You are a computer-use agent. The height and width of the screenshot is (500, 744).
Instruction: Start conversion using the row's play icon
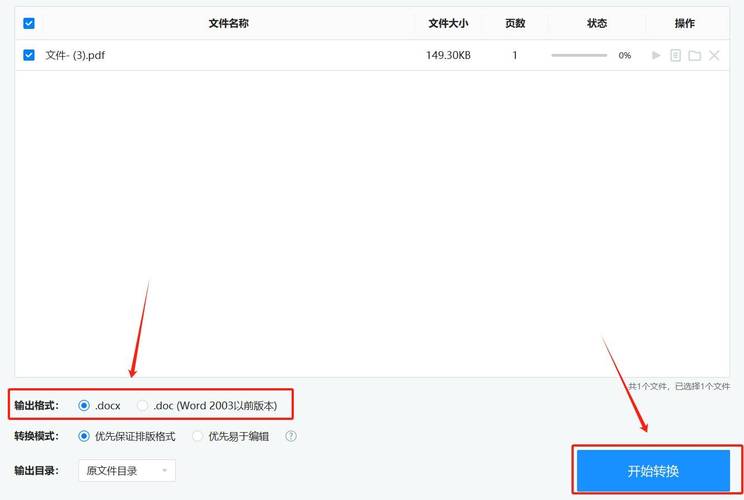[x=656, y=56]
